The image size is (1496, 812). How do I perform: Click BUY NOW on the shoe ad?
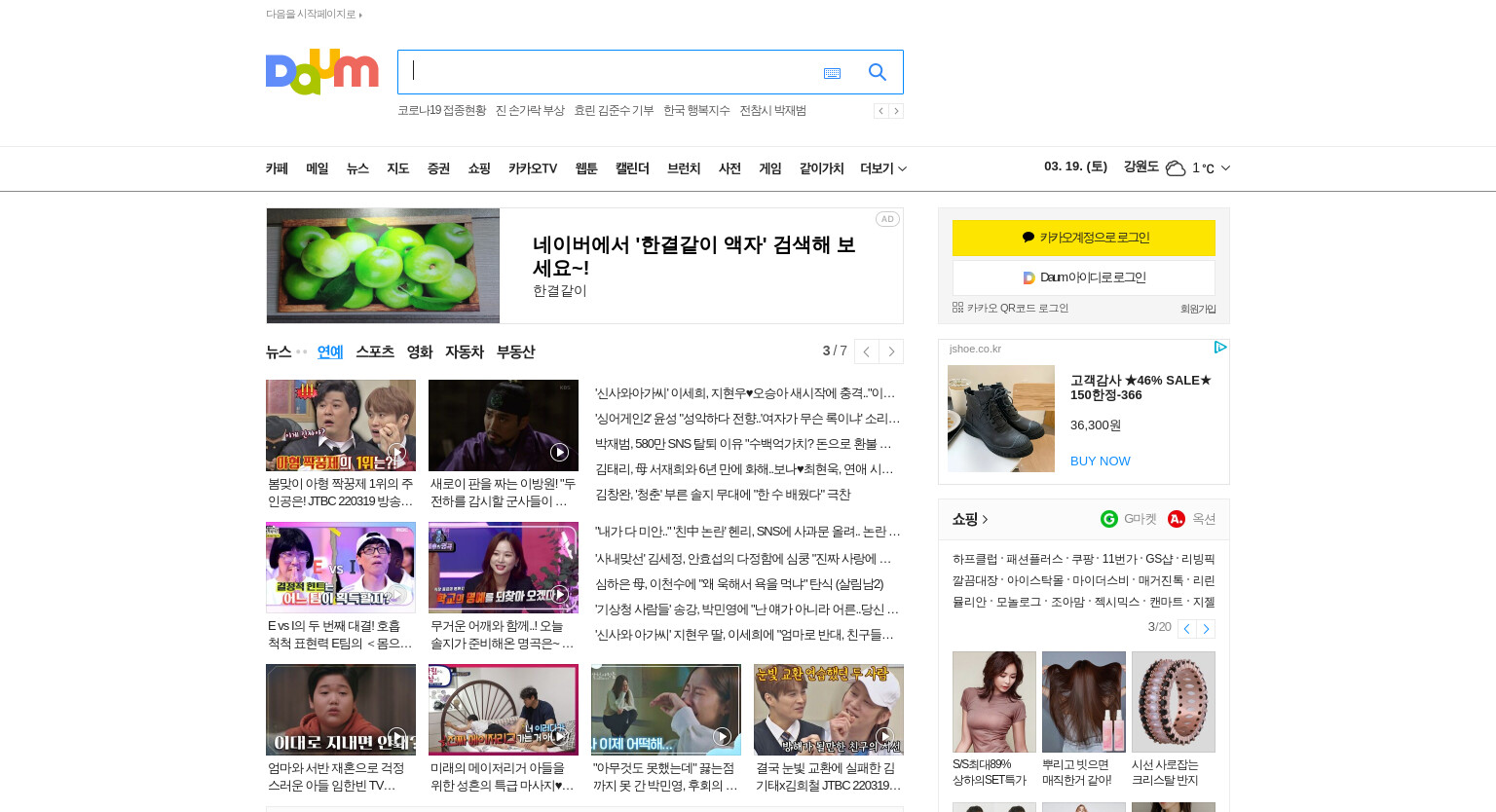1101,461
